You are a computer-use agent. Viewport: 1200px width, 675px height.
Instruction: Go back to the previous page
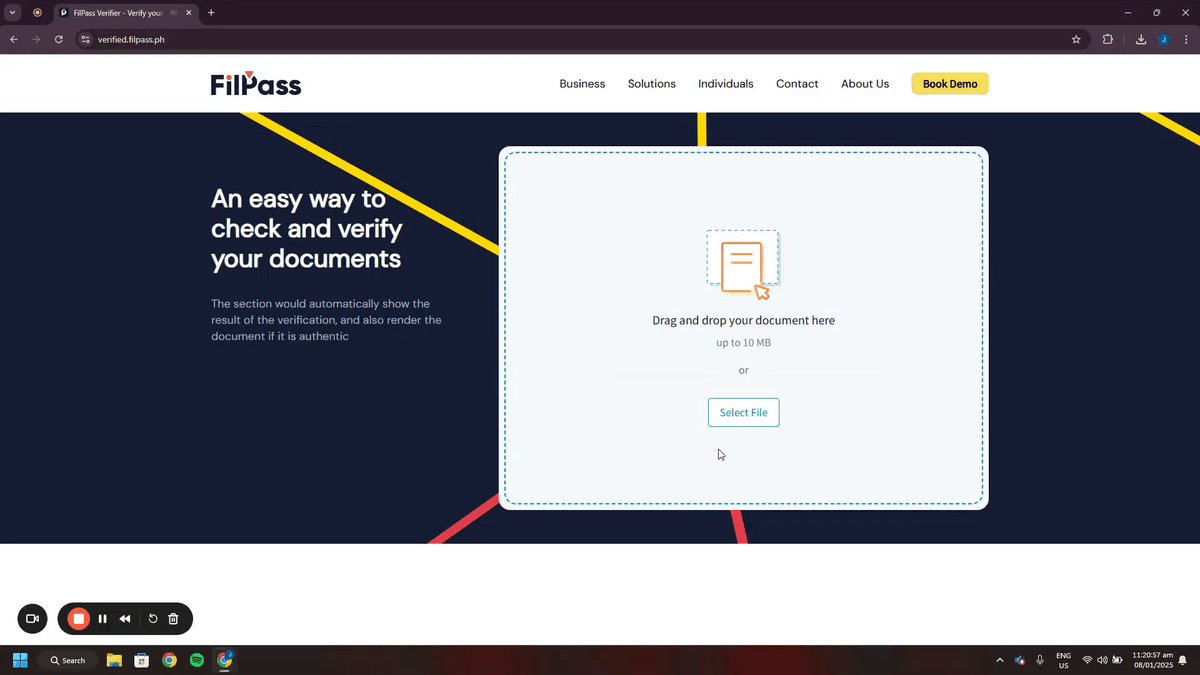pyautogui.click(x=14, y=39)
